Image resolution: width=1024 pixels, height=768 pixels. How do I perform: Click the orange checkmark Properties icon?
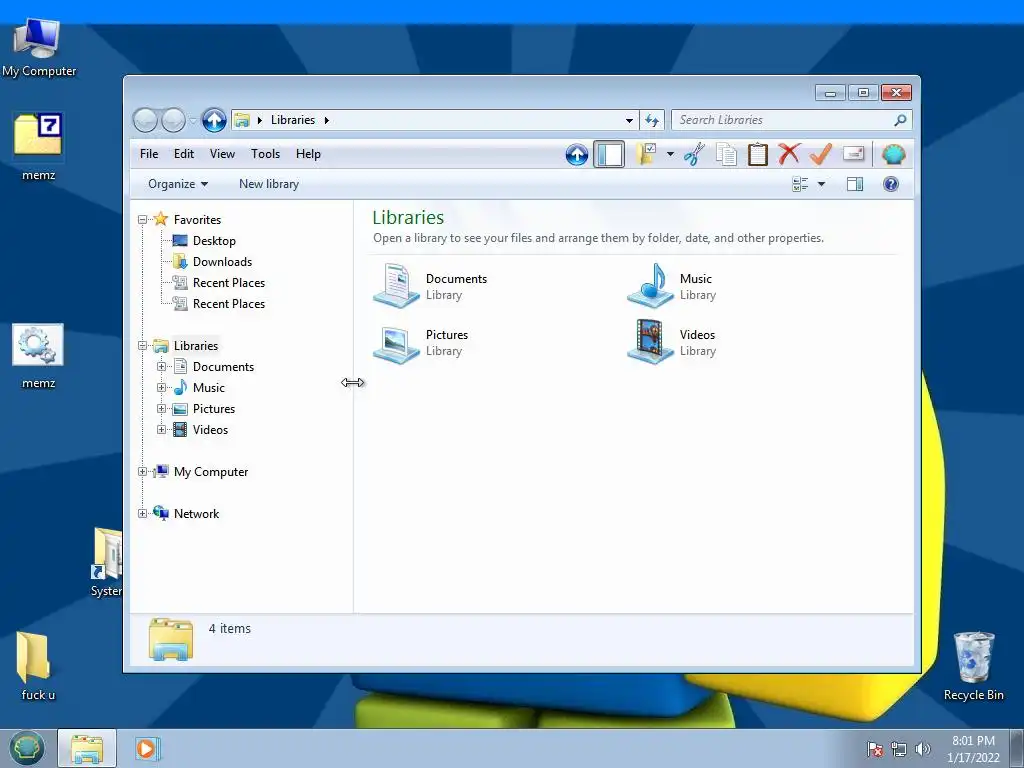[x=820, y=155]
